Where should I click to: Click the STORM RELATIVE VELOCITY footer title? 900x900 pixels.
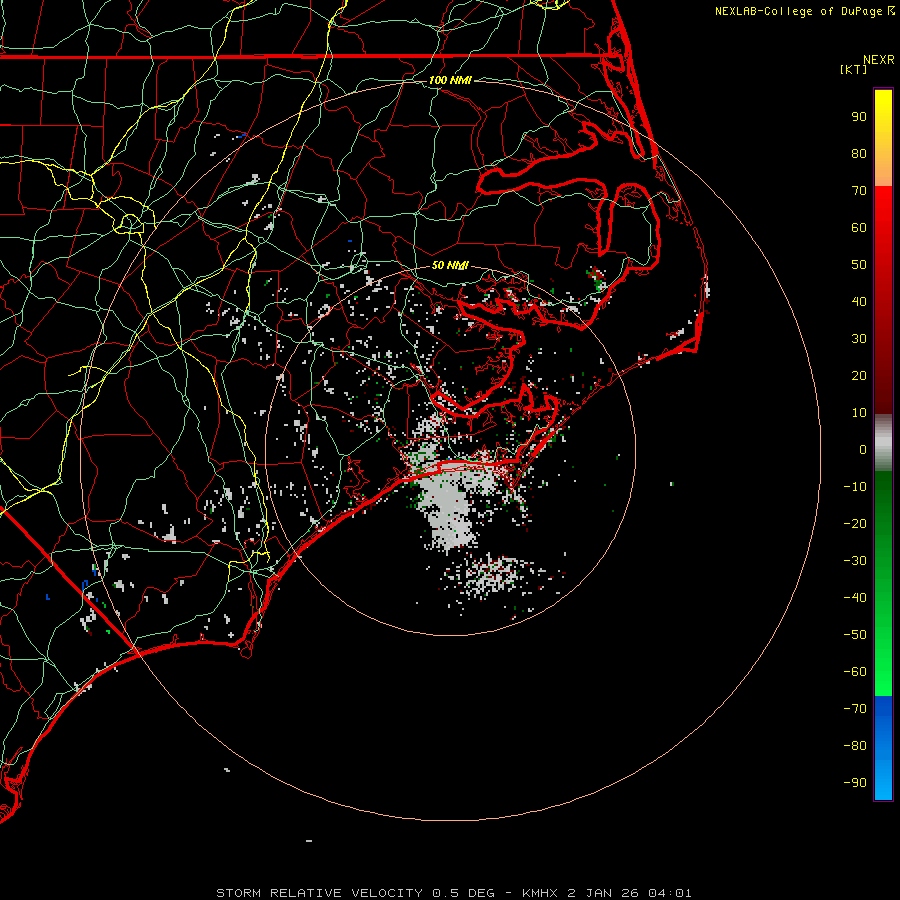point(321,893)
